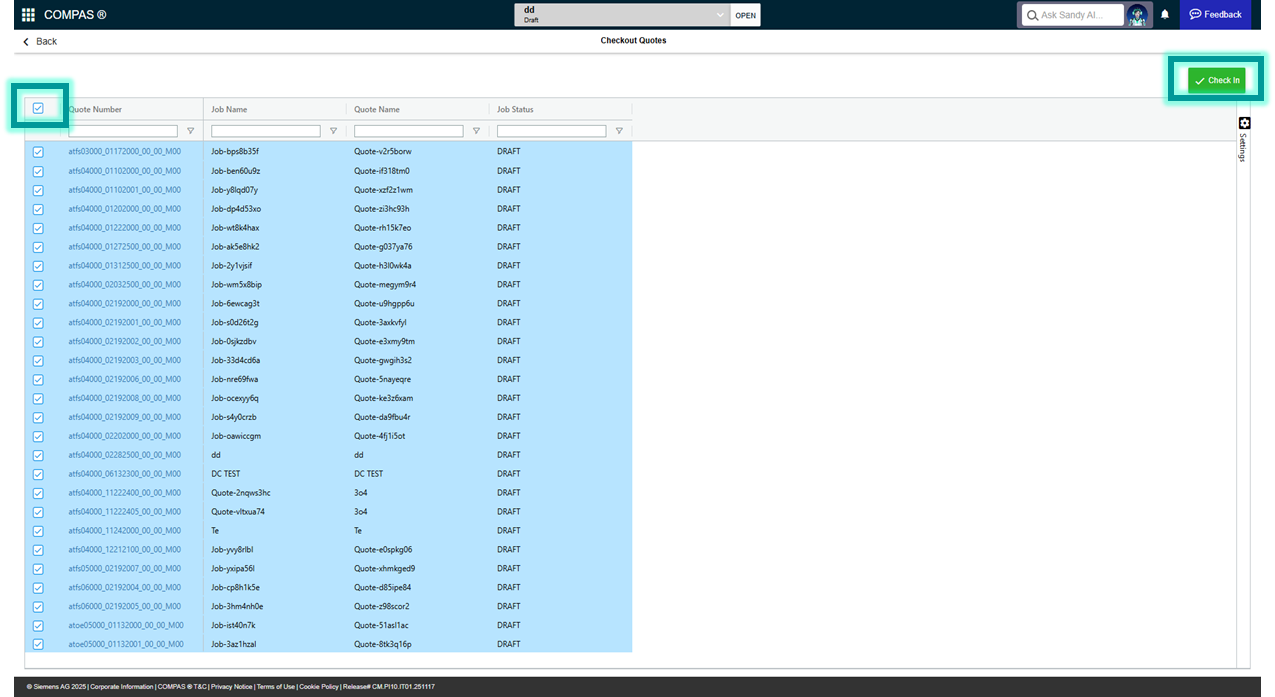The height and width of the screenshot is (697, 1275).
Task: Open the Privacy Notice footer link
Action: tap(231, 686)
